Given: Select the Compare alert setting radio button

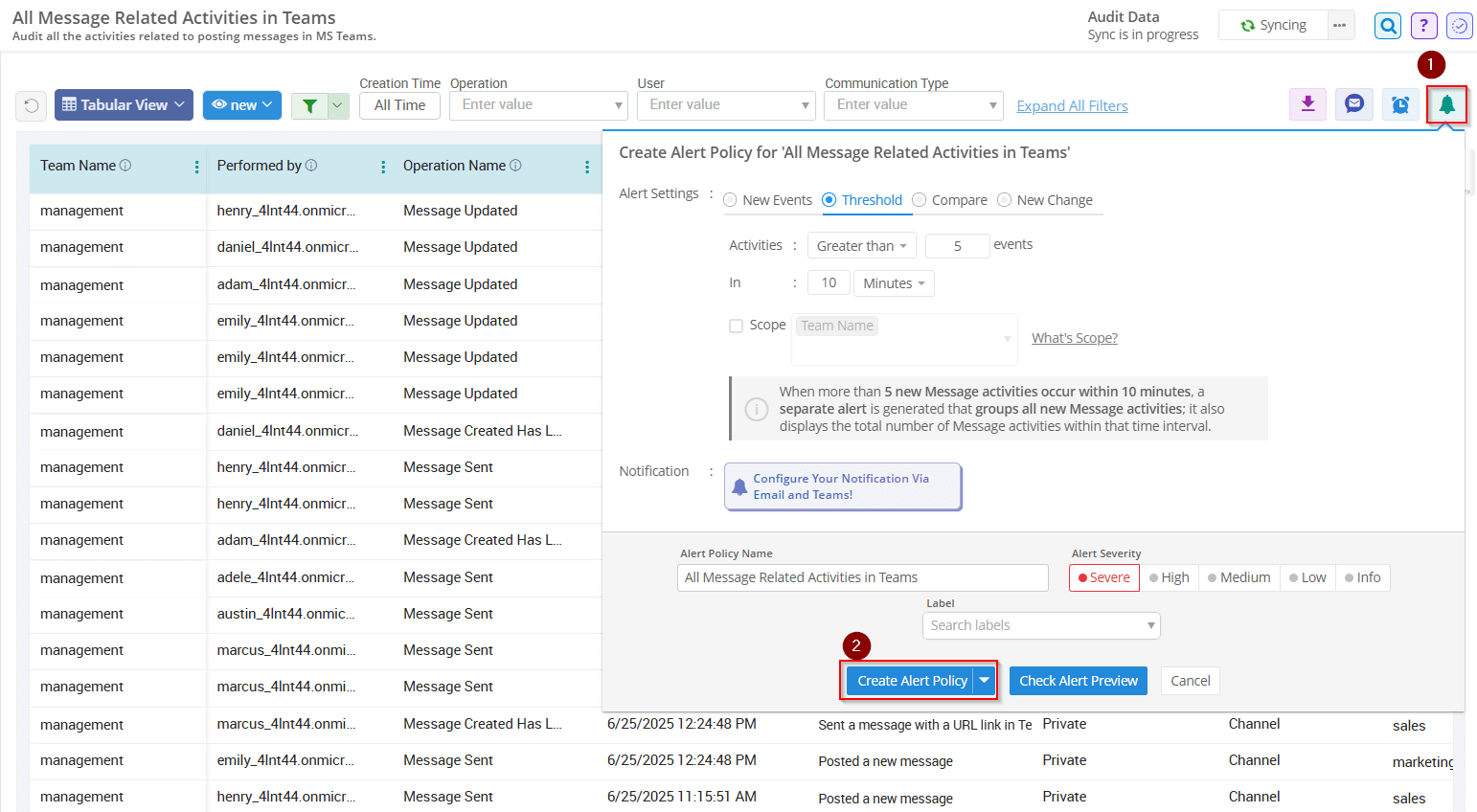Looking at the screenshot, I should (920, 199).
